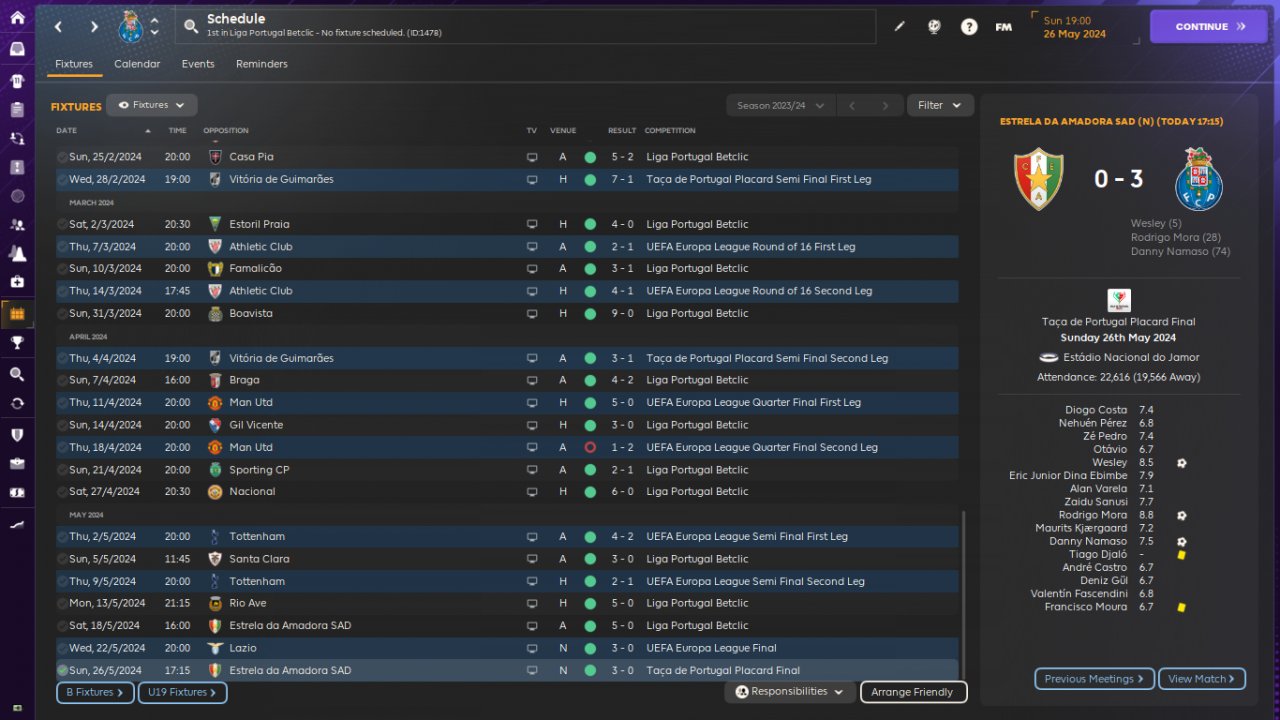The image size is (1280, 720).
Task: Click the Taça de Portugal Placard Final competition link
Action: (x=1118, y=322)
